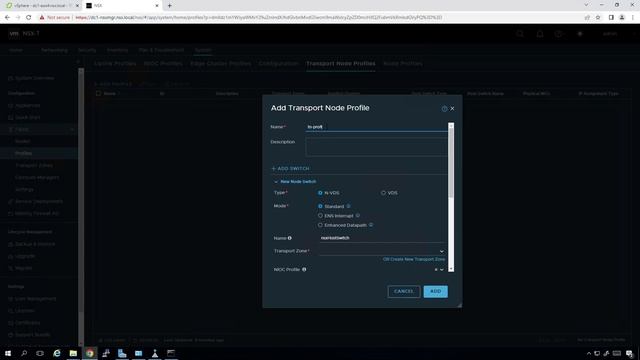This screenshot has width=640, height=360.
Task: Open the search icon in NSX header
Action: click(x=520, y=34)
